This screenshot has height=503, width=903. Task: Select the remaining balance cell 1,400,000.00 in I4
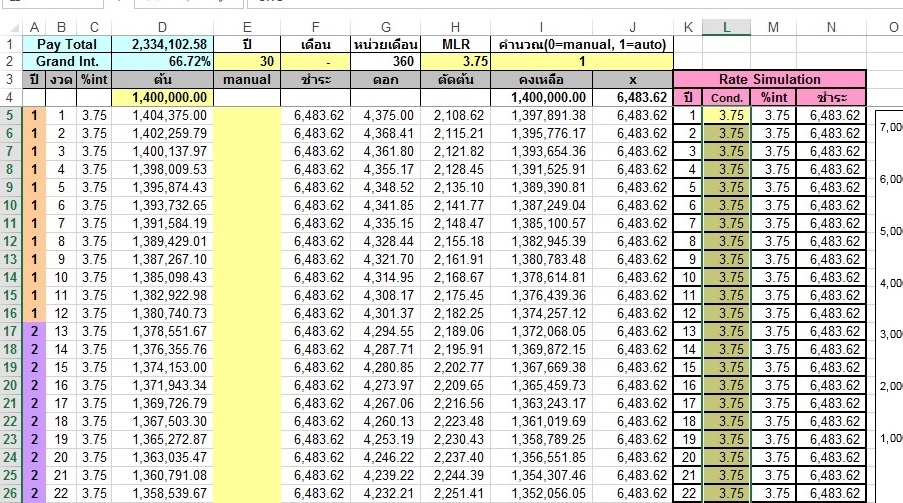(541, 97)
